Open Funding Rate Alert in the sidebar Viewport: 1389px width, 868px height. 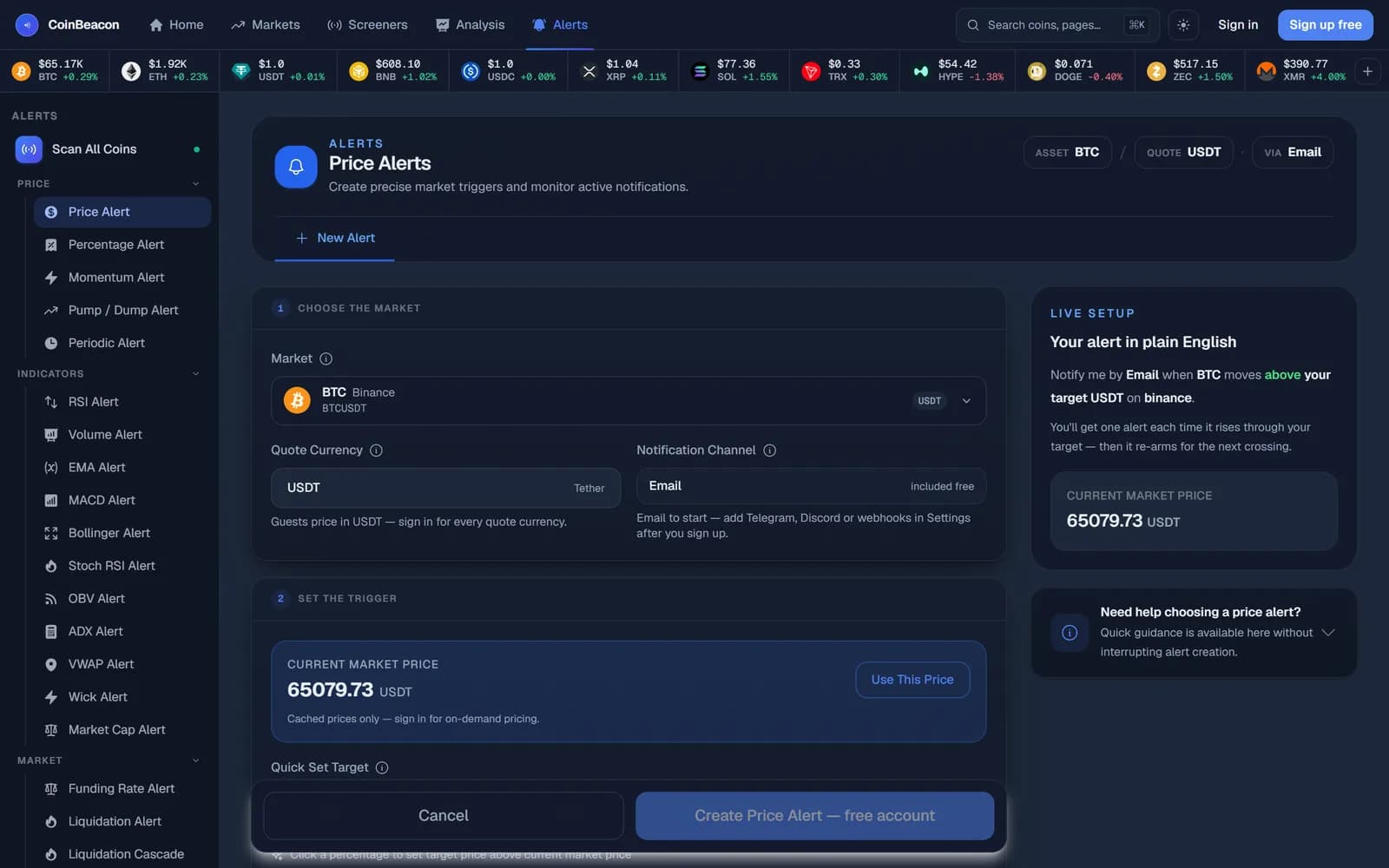[x=122, y=789]
